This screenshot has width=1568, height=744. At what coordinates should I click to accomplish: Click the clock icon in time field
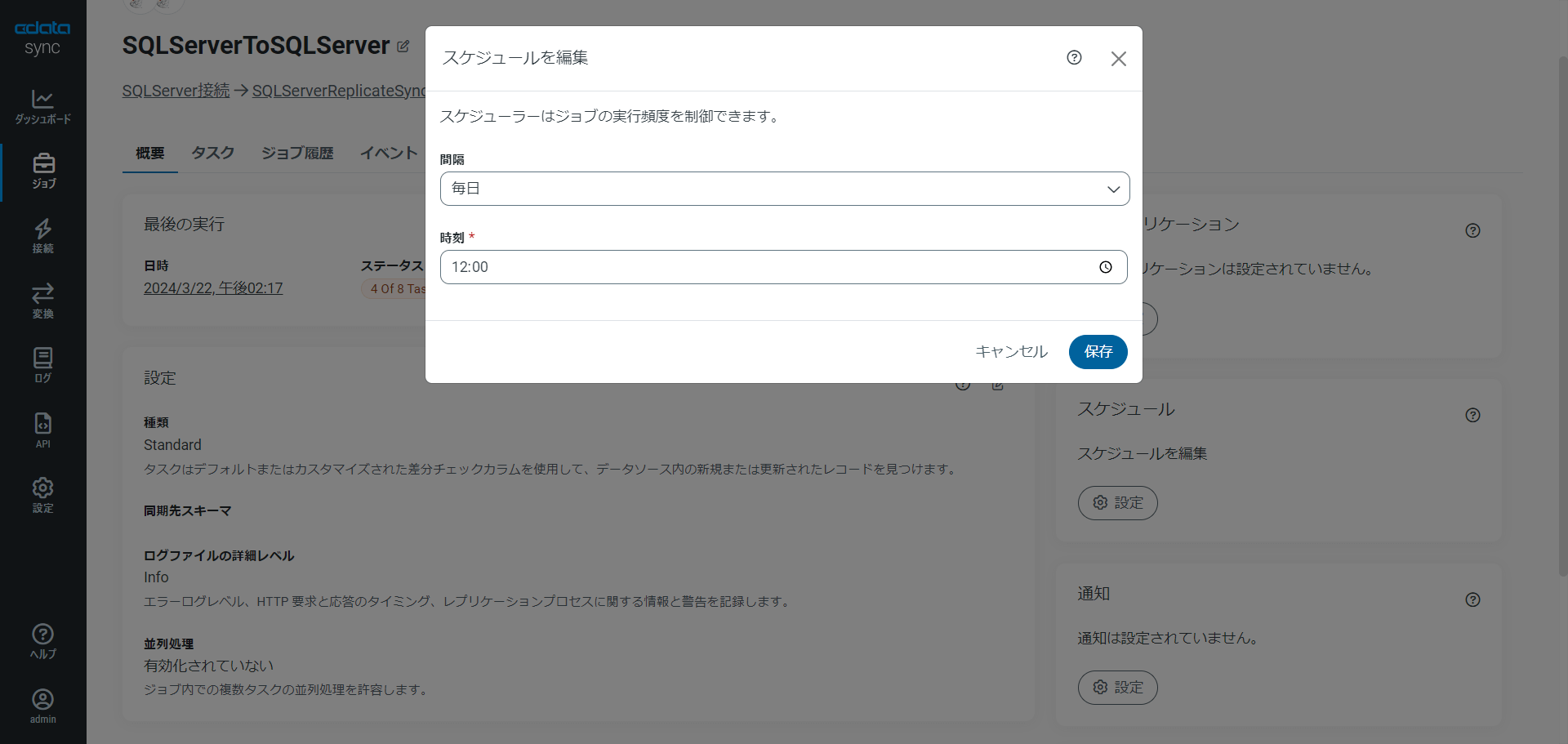[1106, 267]
